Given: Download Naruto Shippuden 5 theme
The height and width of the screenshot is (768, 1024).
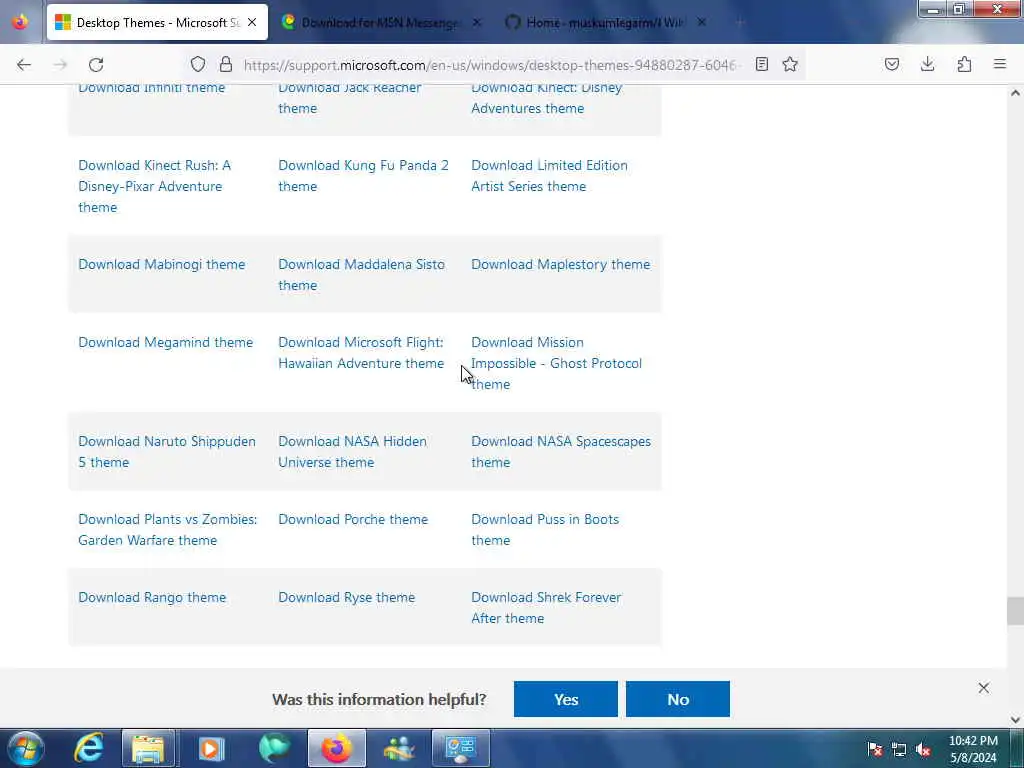Looking at the screenshot, I should [x=167, y=452].
